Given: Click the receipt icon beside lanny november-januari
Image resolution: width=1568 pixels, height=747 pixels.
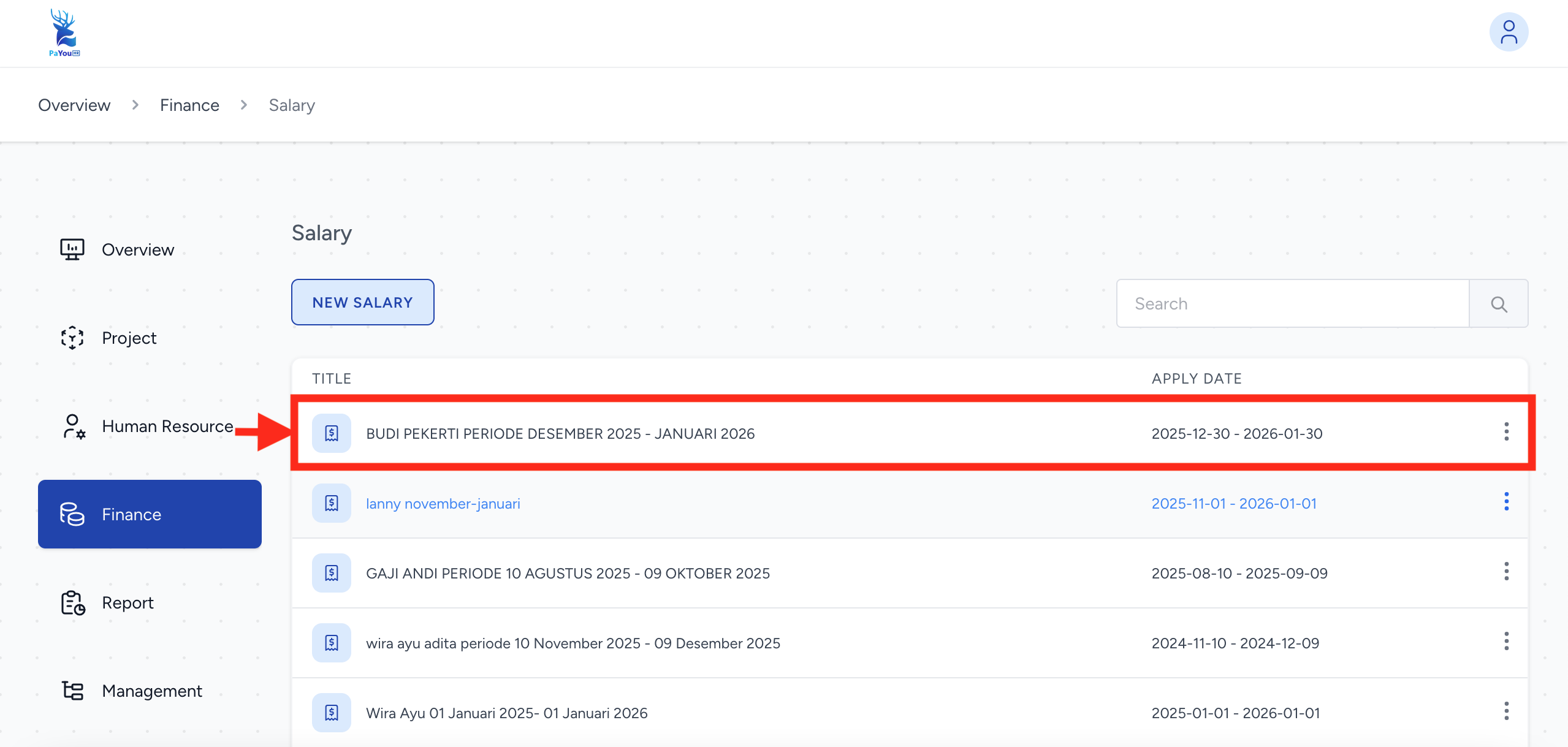Looking at the screenshot, I should pos(332,503).
